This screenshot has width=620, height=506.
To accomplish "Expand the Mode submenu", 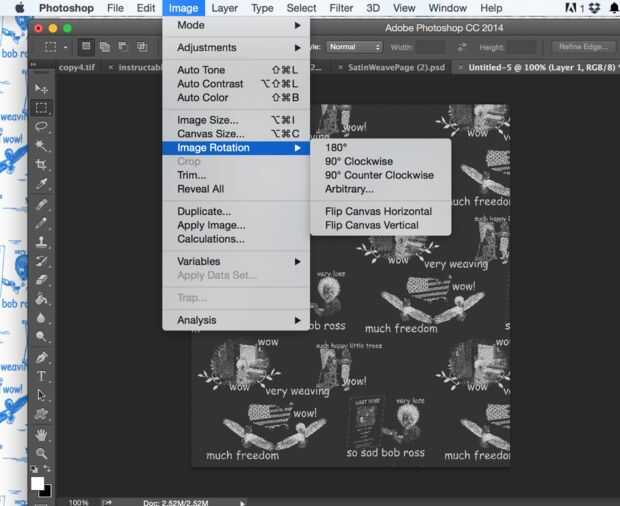I will (236, 25).
